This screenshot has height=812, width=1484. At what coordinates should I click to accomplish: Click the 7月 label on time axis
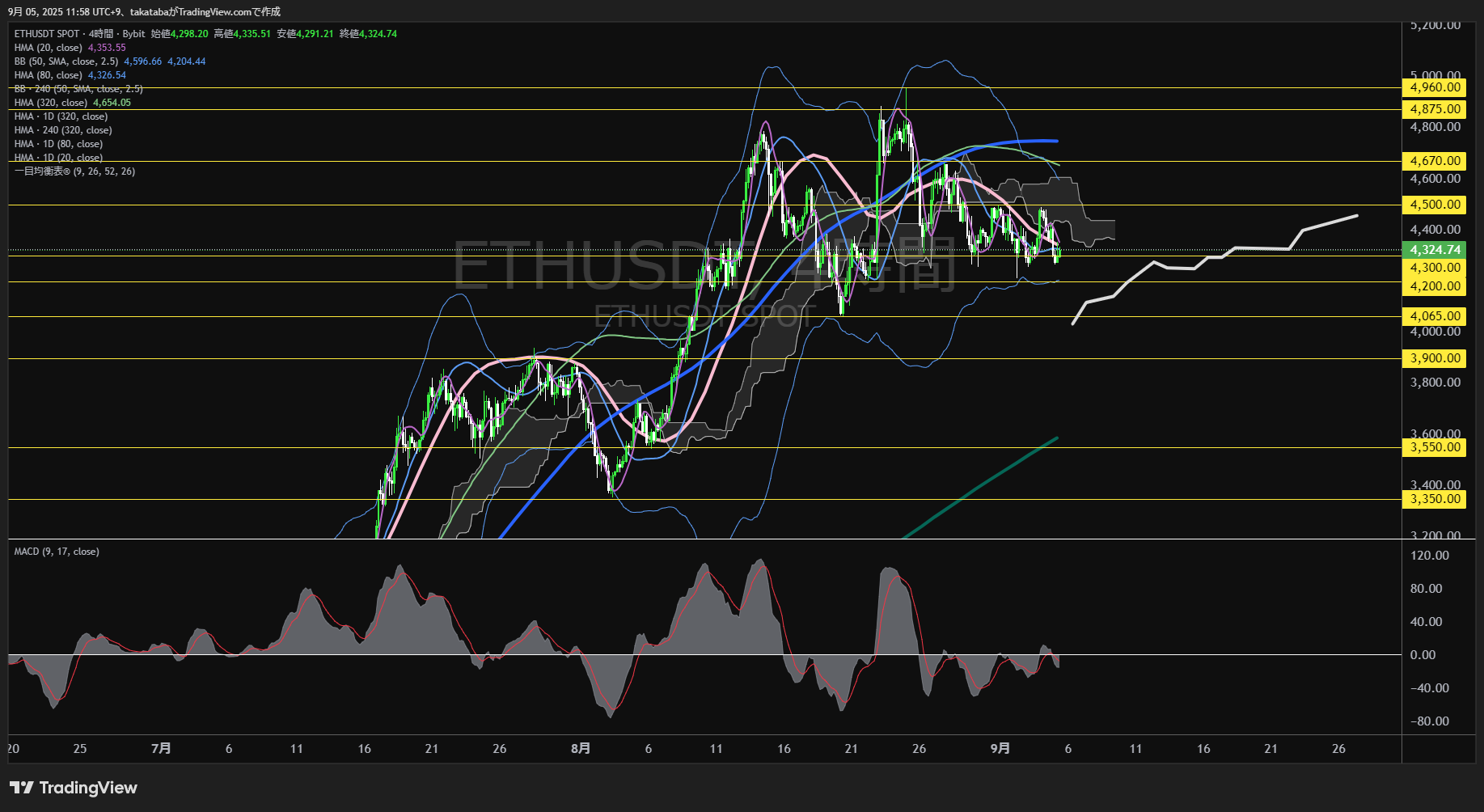click(x=161, y=749)
